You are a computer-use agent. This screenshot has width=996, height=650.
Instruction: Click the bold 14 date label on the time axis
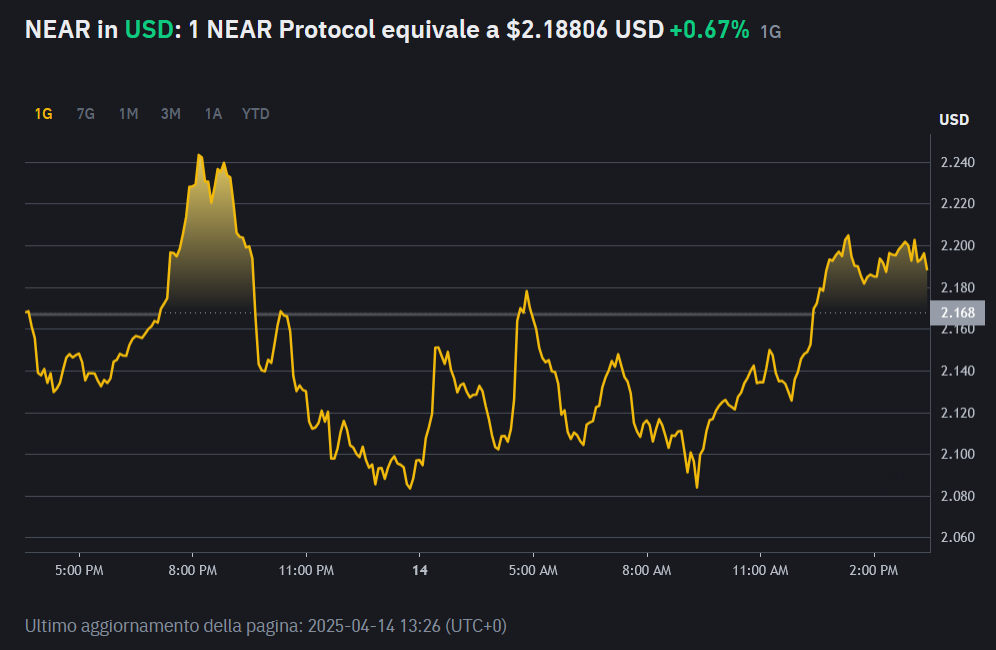[x=420, y=571]
